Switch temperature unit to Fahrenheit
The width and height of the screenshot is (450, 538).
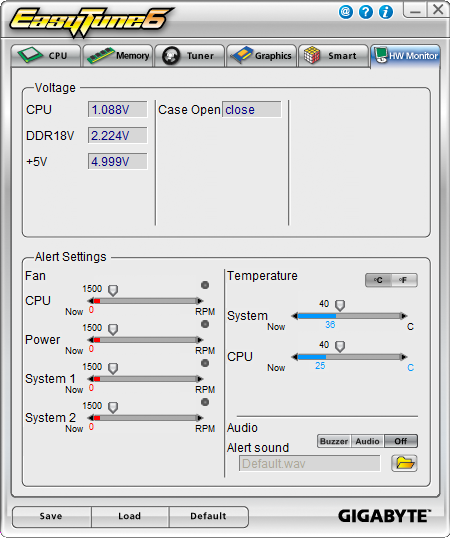404,280
